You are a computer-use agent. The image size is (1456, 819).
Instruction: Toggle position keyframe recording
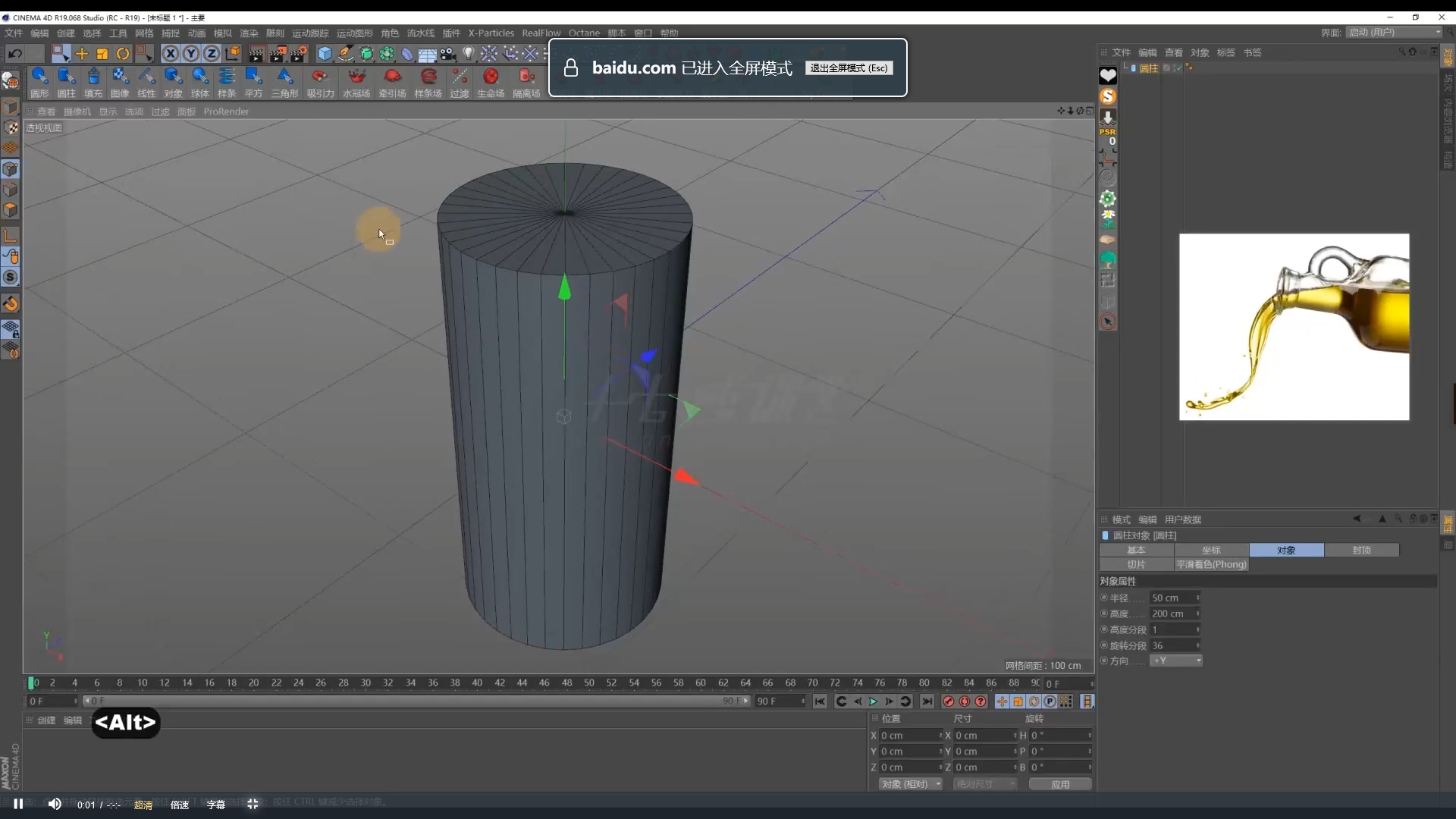pyautogui.click(x=1002, y=701)
